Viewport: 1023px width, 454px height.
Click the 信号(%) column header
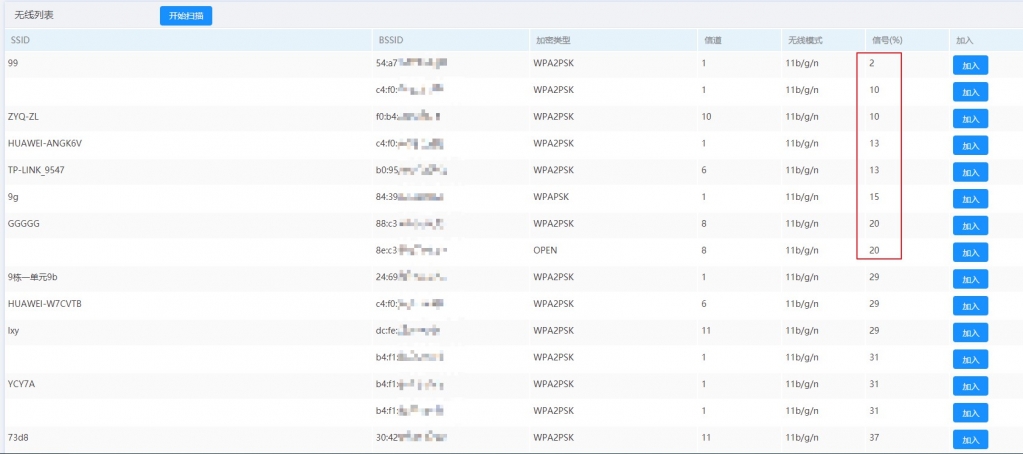(886, 40)
